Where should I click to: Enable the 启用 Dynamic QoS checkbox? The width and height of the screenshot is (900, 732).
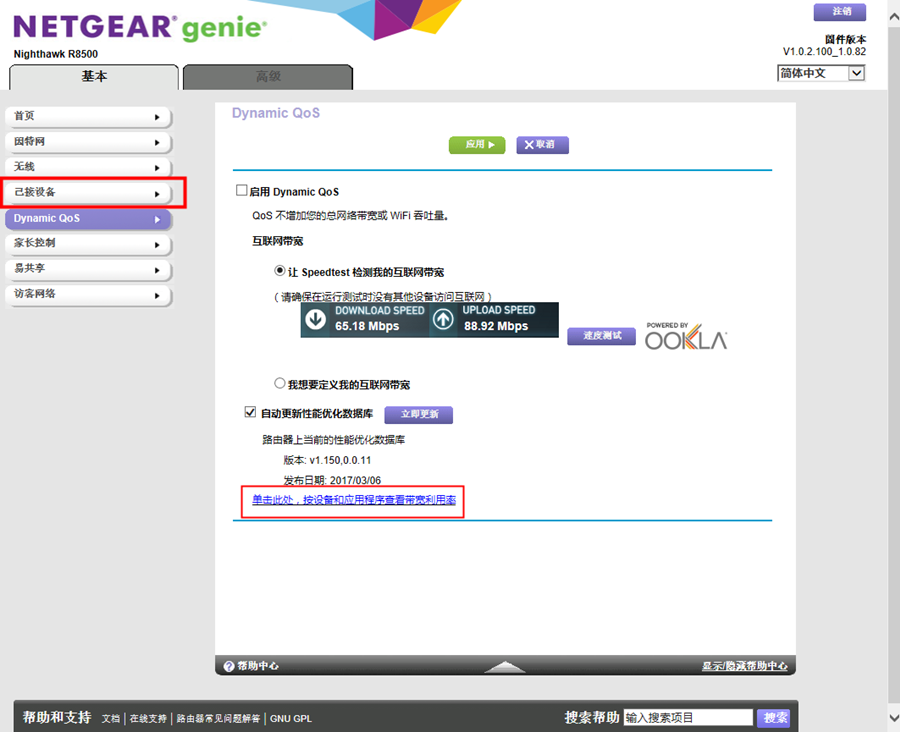241,191
